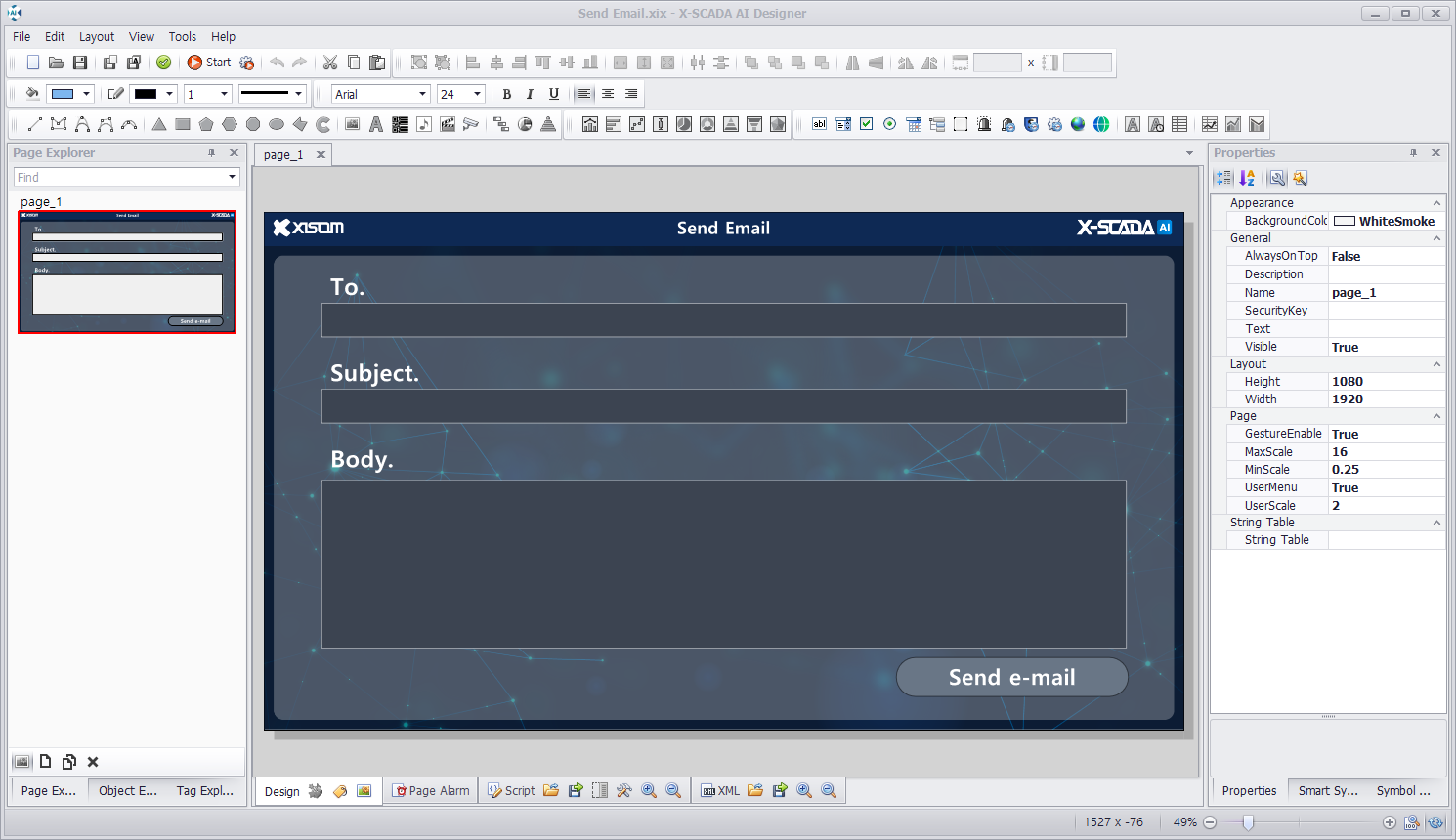Click the Send e-mail button on canvas

point(1011,677)
